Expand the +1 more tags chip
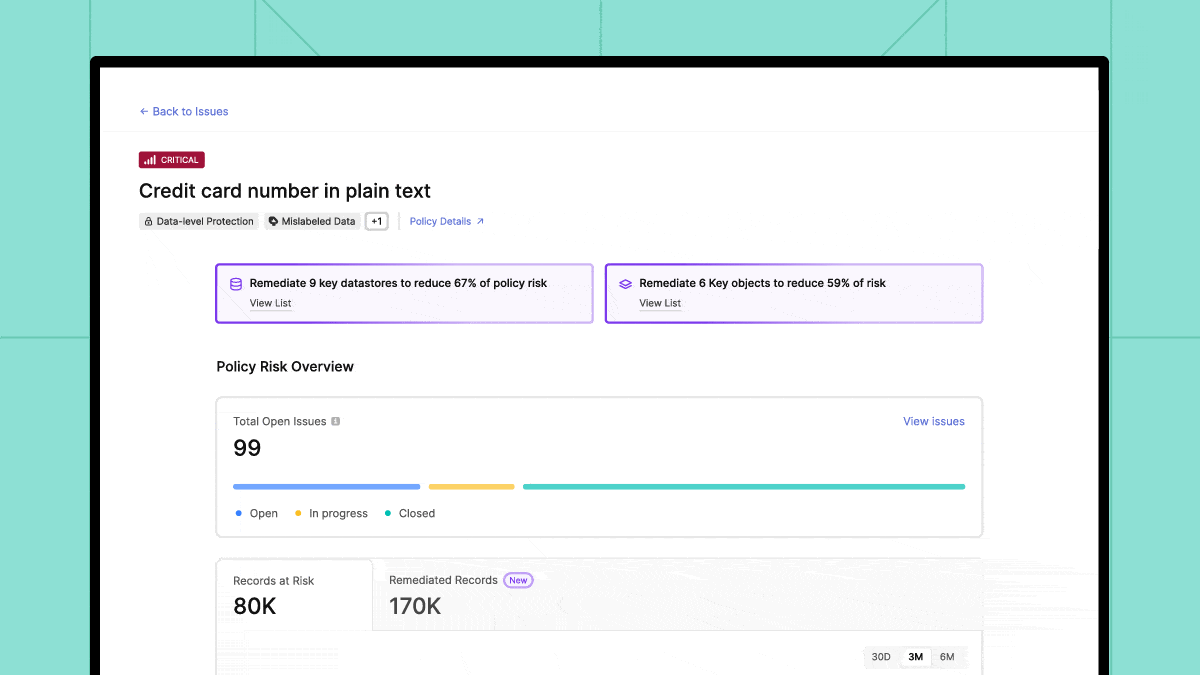This screenshot has height=675, width=1200. (376, 222)
